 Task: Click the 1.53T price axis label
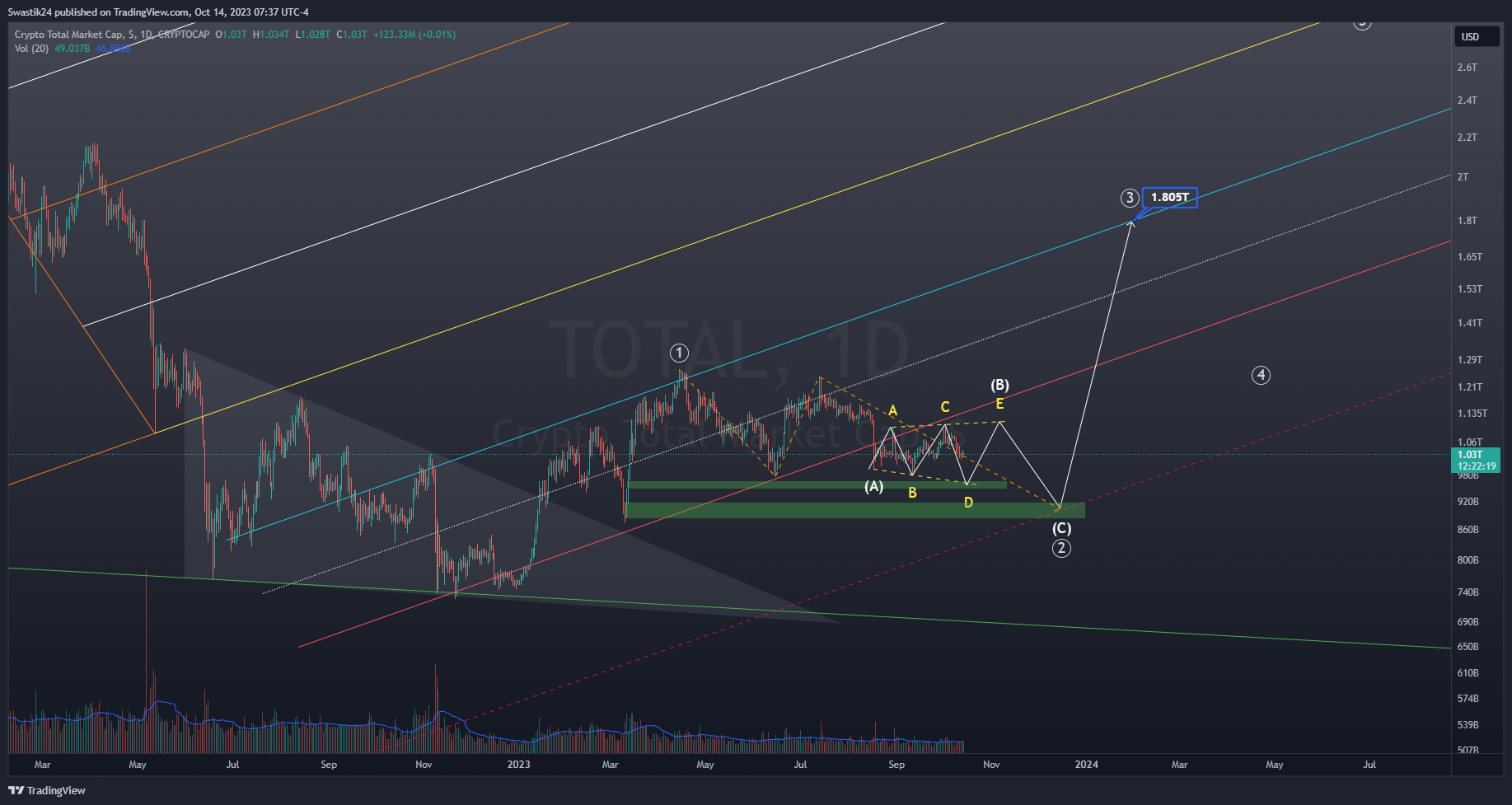pos(1469,289)
